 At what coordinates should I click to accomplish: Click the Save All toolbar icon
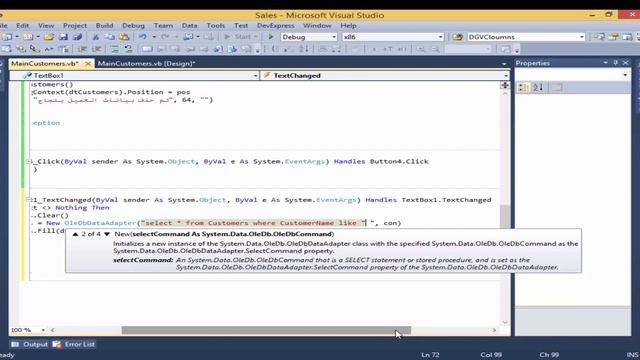pos(78,37)
